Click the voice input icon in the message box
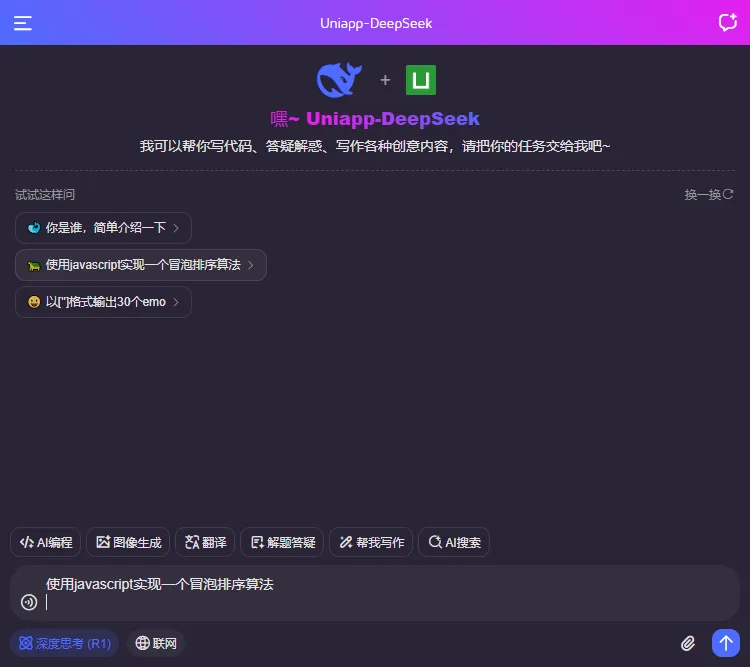Screen dimensions: 750x667 [x=29, y=602]
